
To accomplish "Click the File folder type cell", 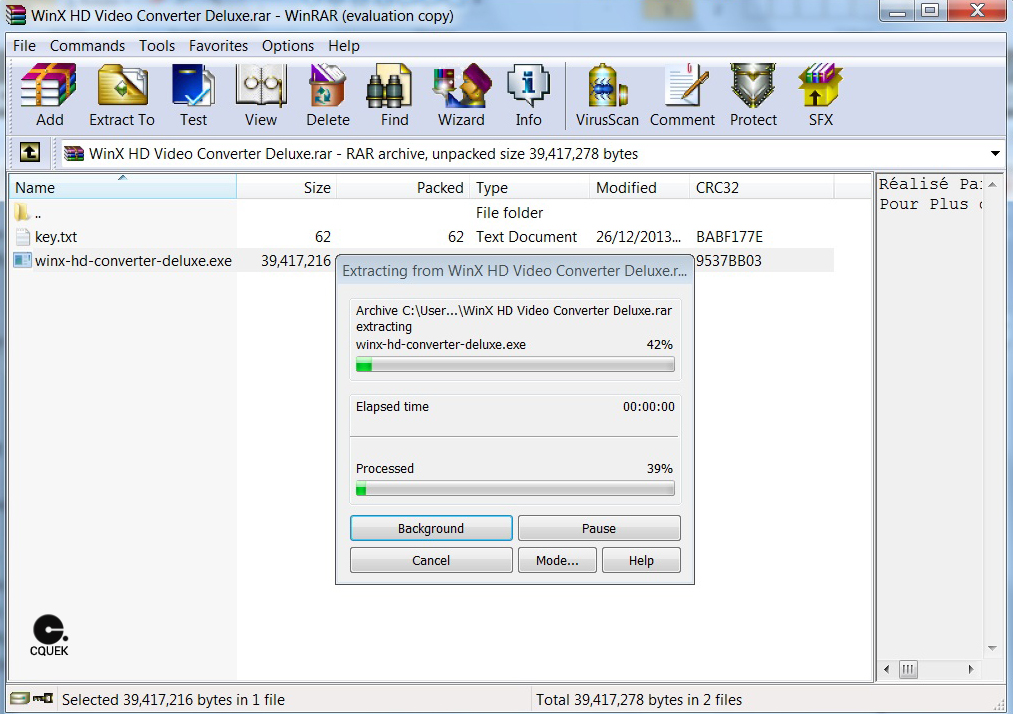I will click(x=510, y=213).
